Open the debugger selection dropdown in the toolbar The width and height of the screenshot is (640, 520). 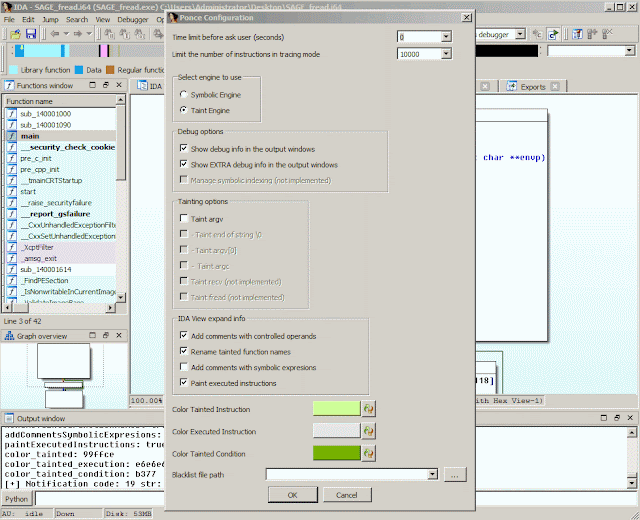520,34
